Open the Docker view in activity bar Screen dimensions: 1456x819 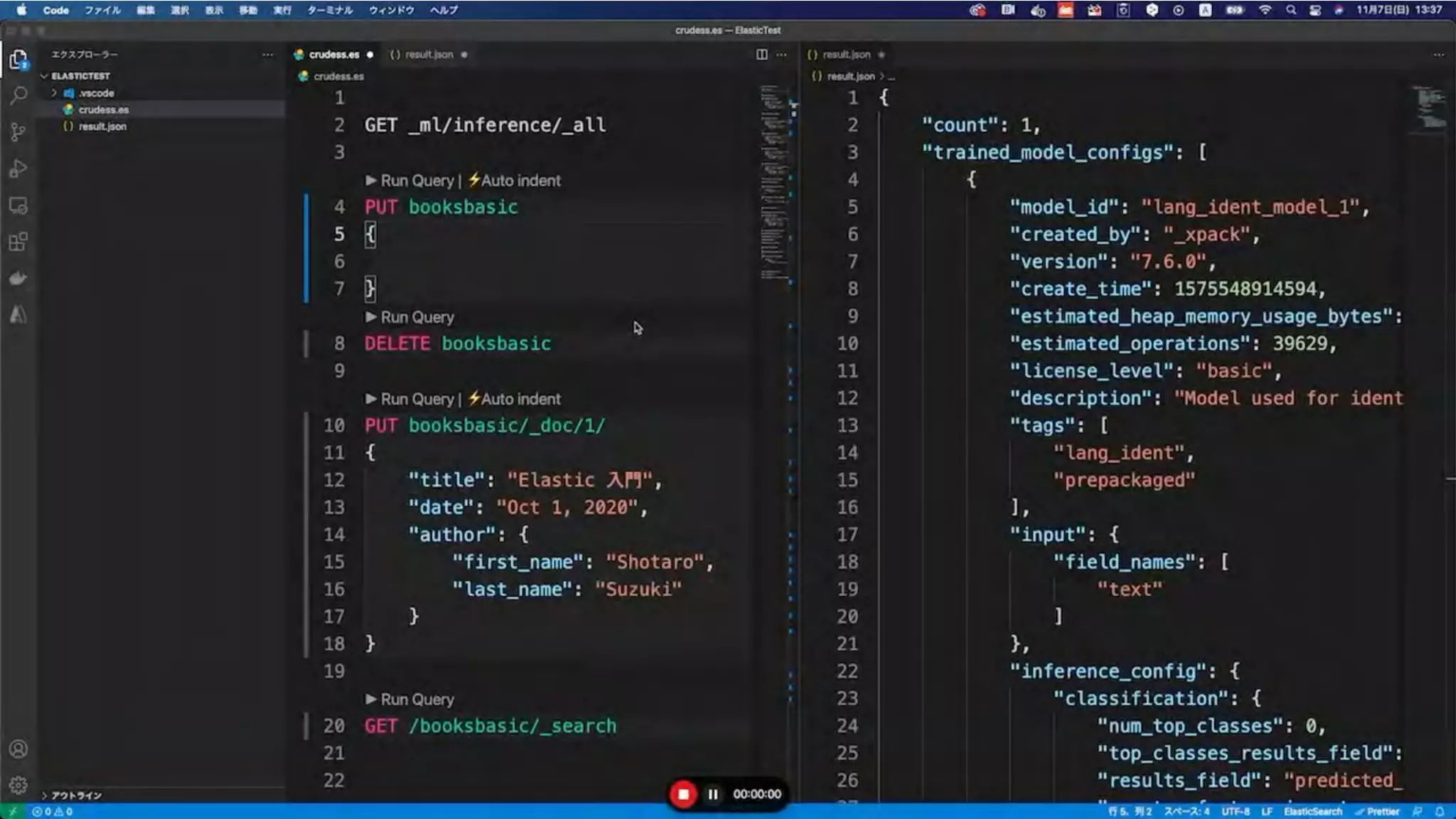coord(18,279)
